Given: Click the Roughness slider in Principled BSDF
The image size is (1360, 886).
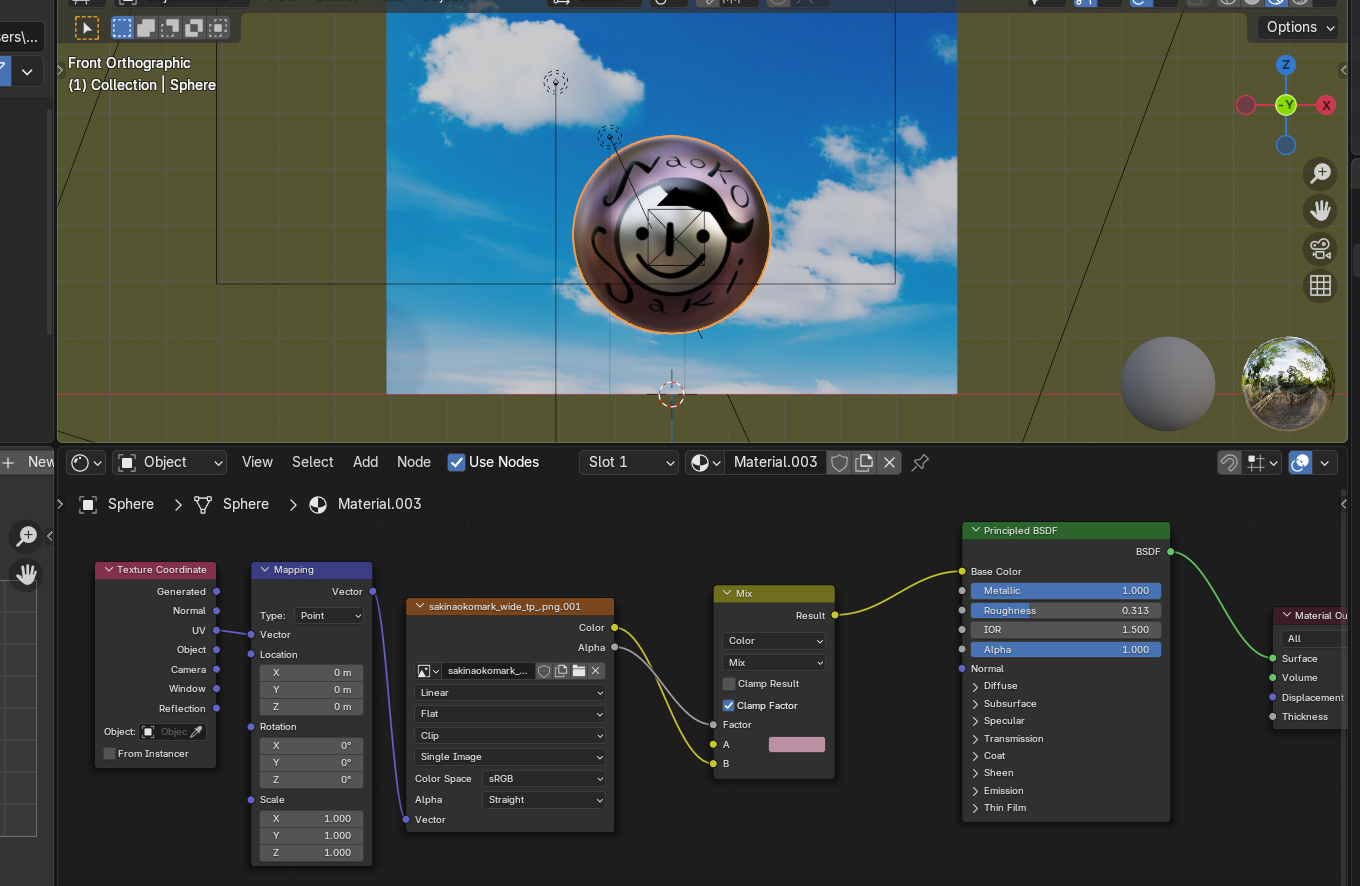Looking at the screenshot, I should pyautogui.click(x=1065, y=610).
